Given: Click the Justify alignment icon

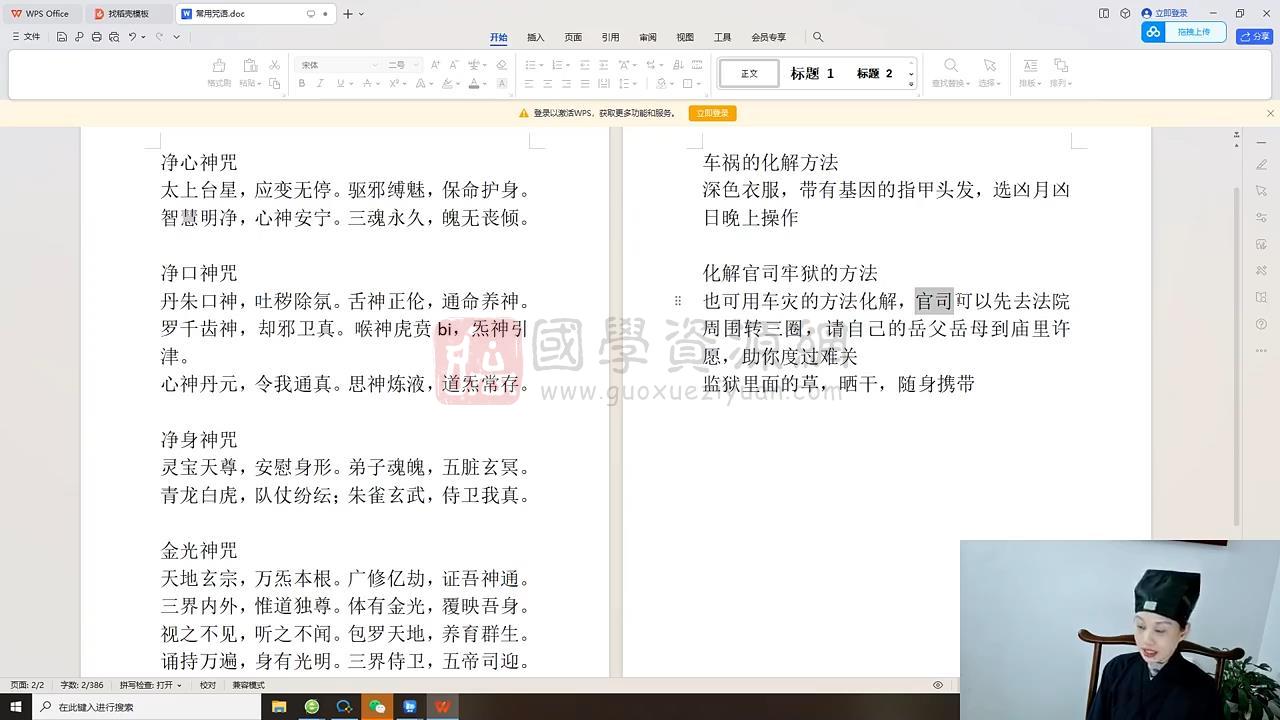Looking at the screenshot, I should coord(585,83).
